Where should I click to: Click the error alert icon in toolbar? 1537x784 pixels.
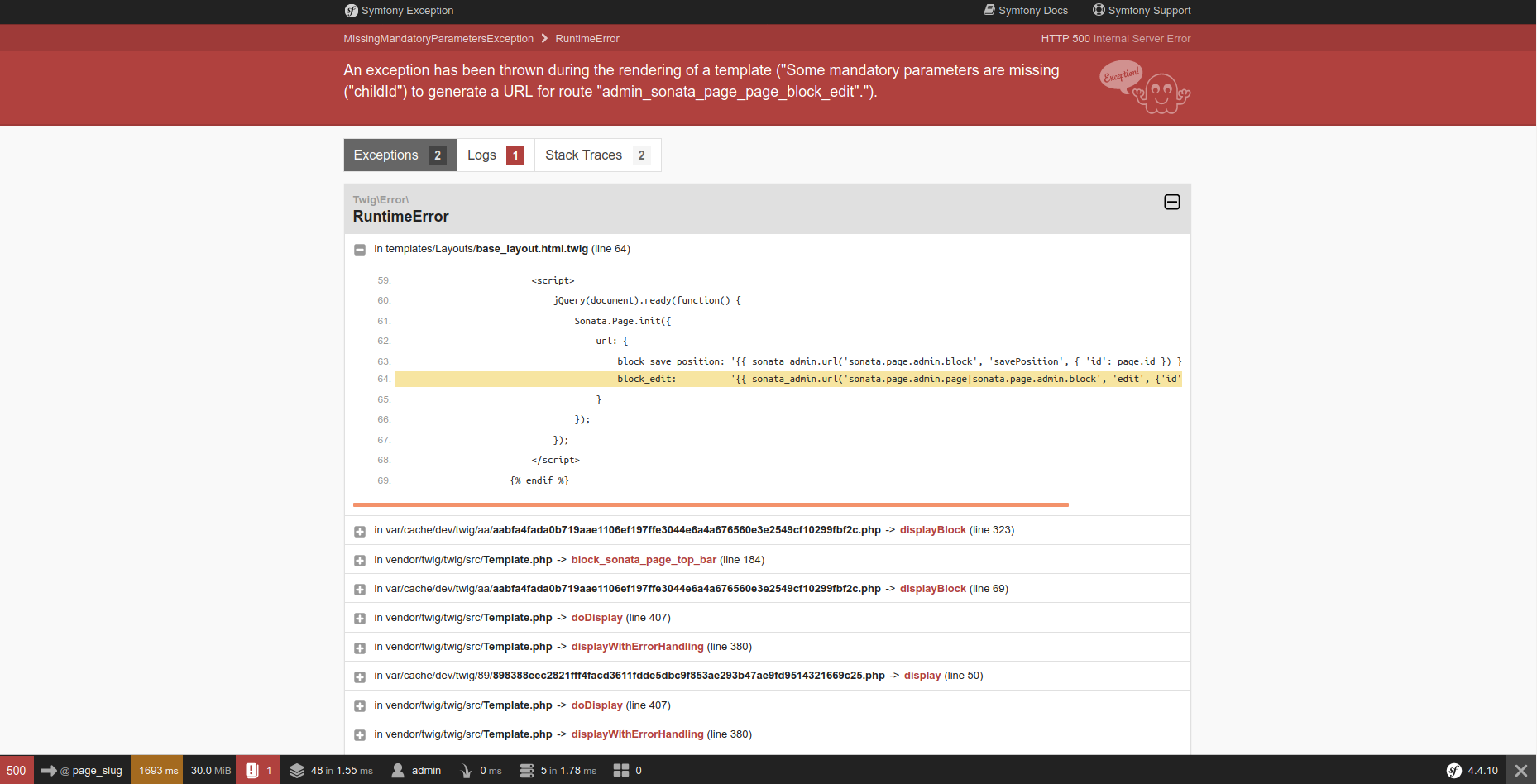point(252,770)
